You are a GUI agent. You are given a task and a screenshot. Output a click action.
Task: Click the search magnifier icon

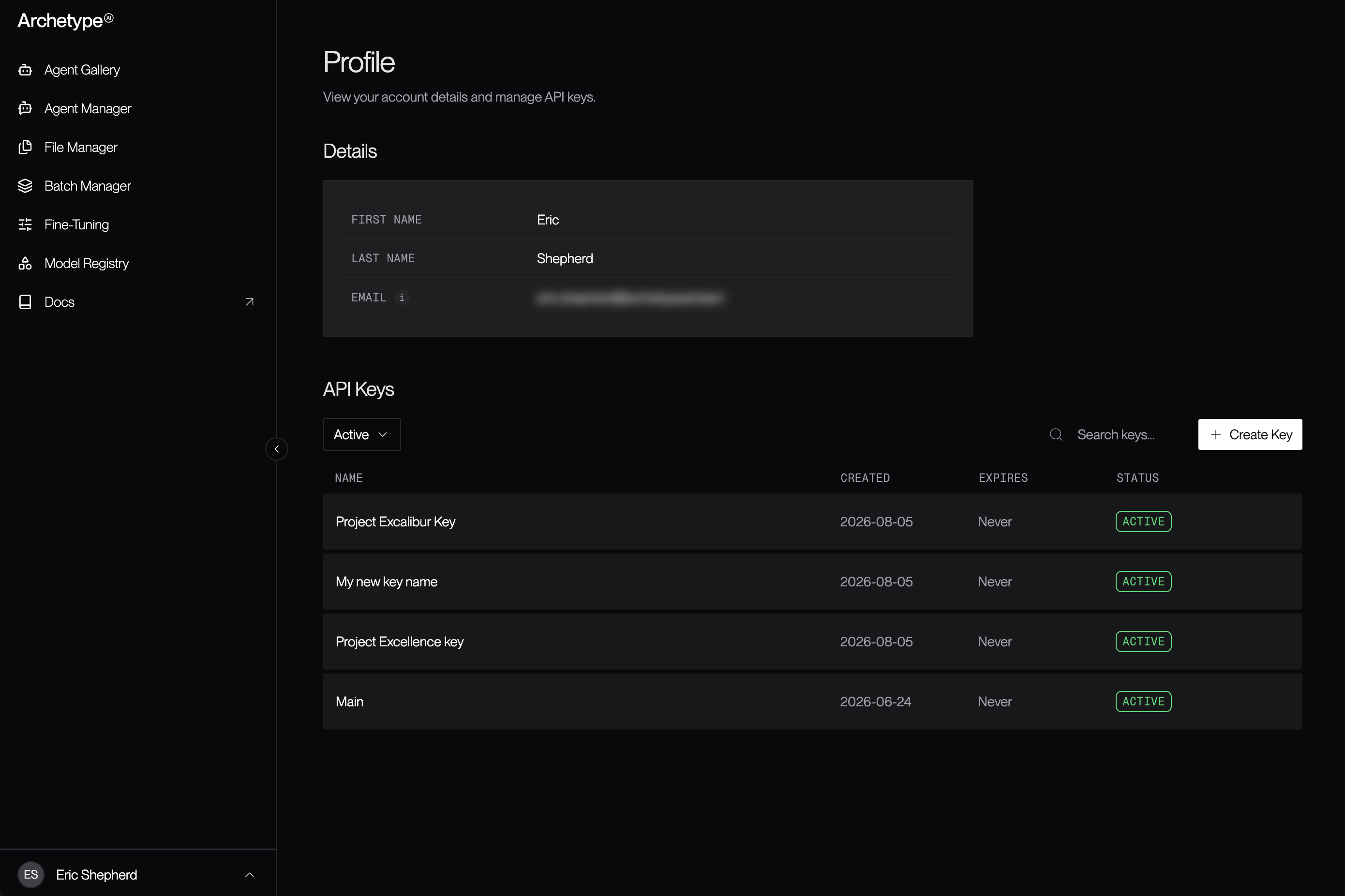pyautogui.click(x=1056, y=435)
